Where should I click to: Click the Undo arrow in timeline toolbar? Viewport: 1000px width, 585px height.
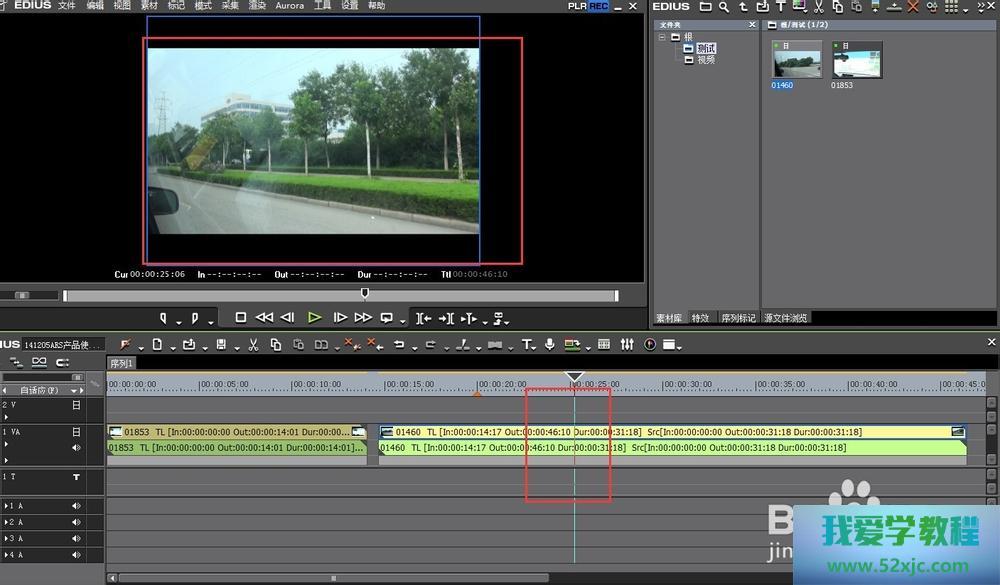399,345
